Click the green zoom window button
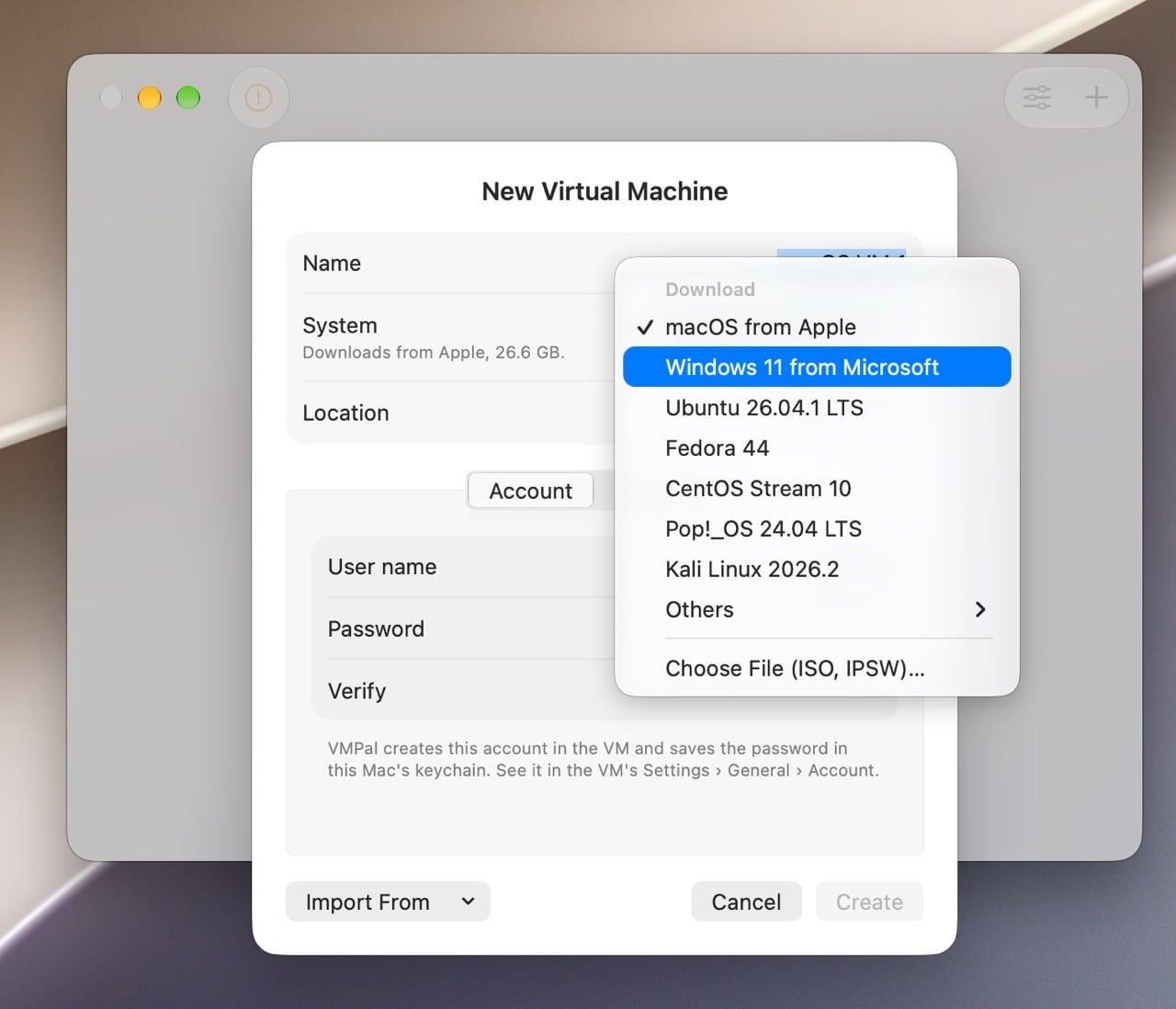This screenshot has height=1009, width=1176. pyautogui.click(x=188, y=97)
